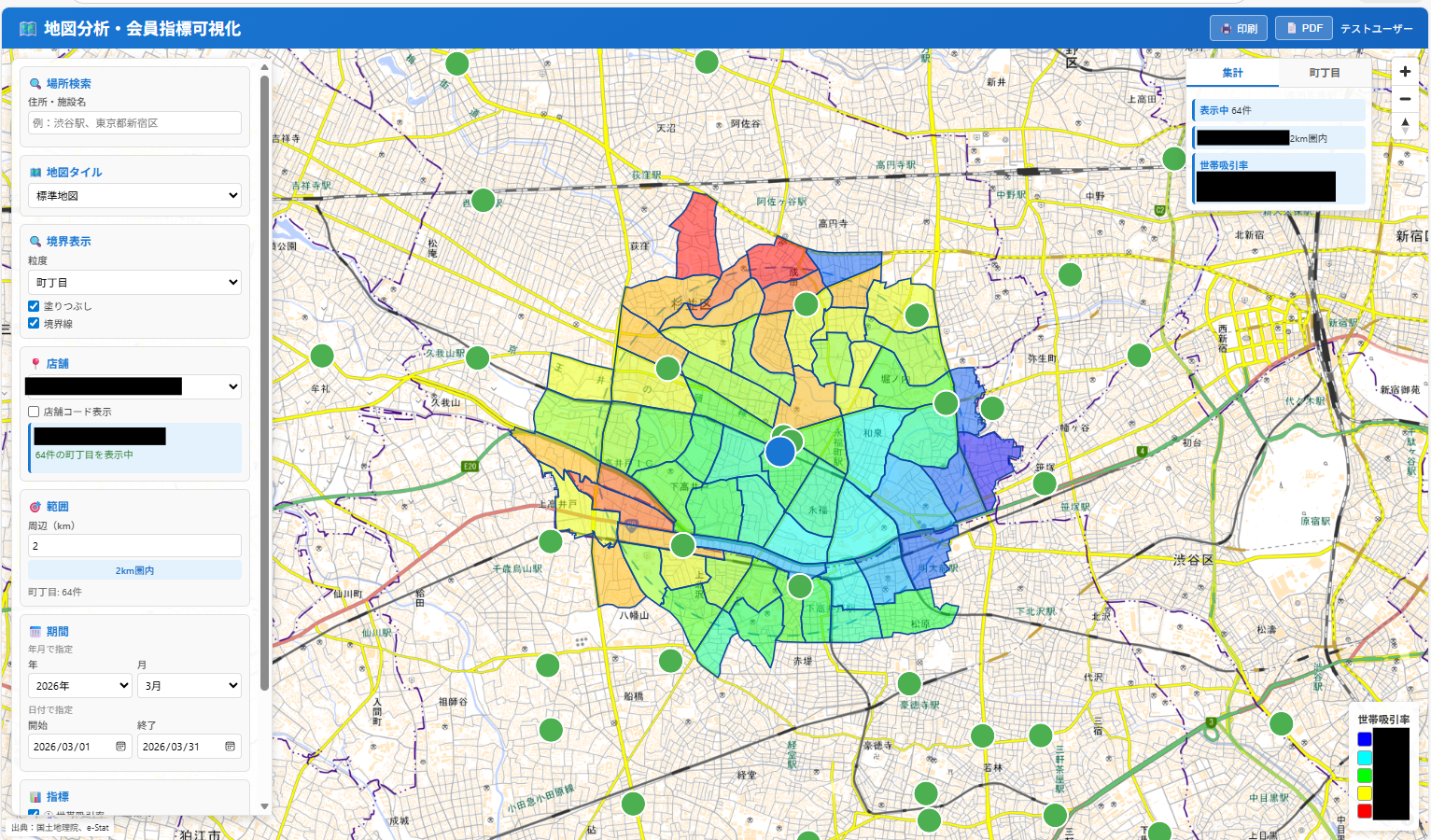Image resolution: width=1431 pixels, height=840 pixels.
Task: Click the red swatch in 世帯吸引率 legend
Action: 1364,811
